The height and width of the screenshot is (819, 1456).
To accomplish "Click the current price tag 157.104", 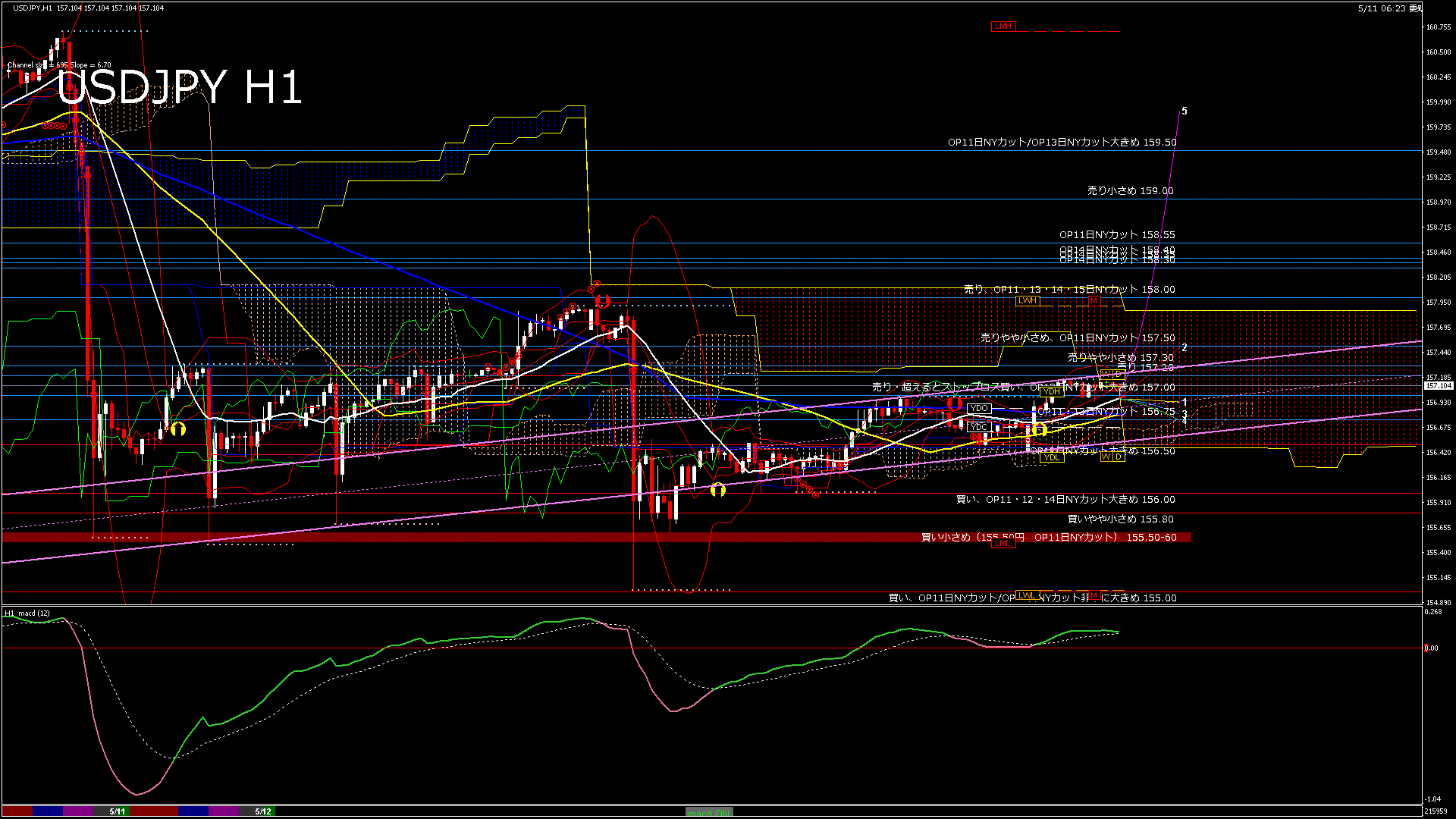I will (x=1439, y=386).
